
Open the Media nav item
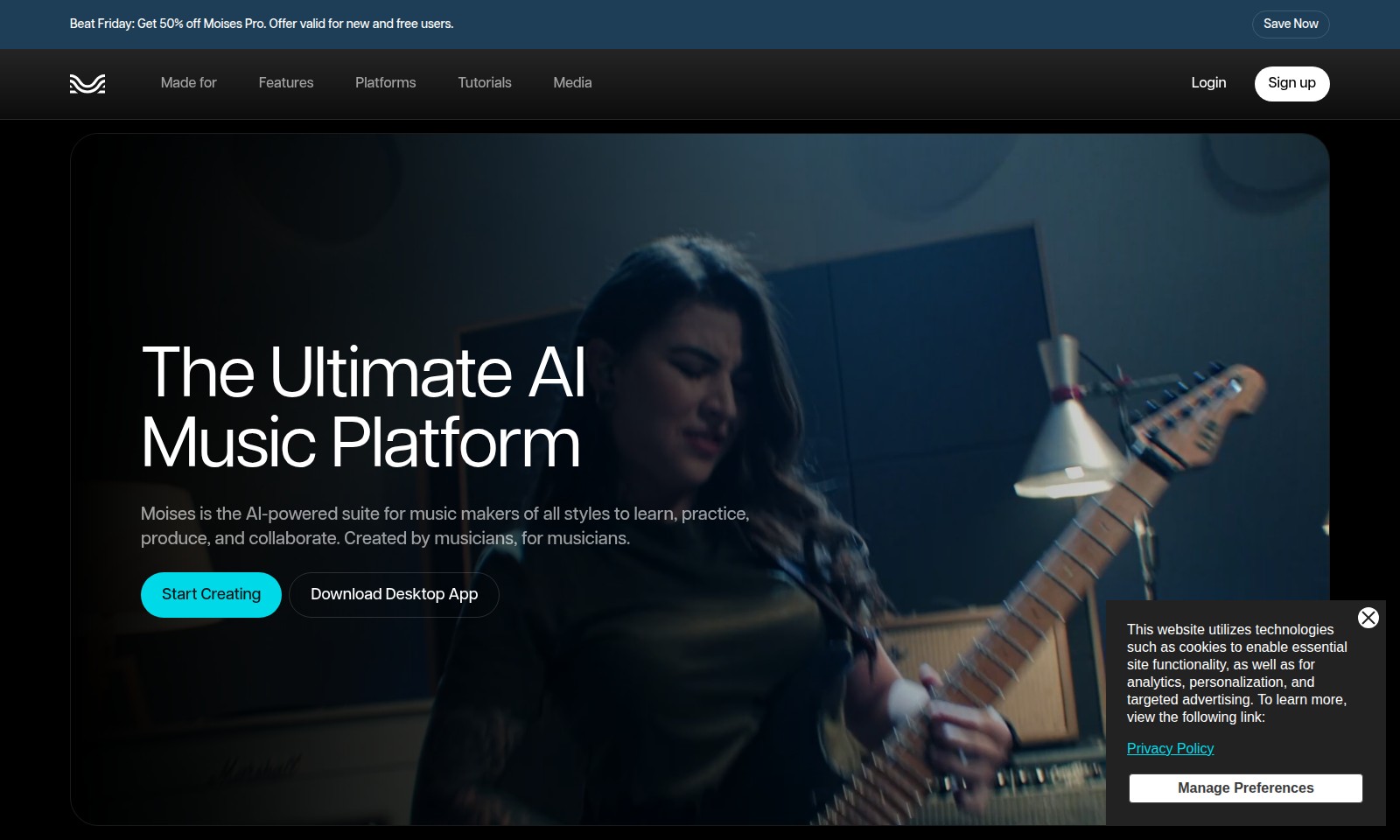click(x=572, y=83)
